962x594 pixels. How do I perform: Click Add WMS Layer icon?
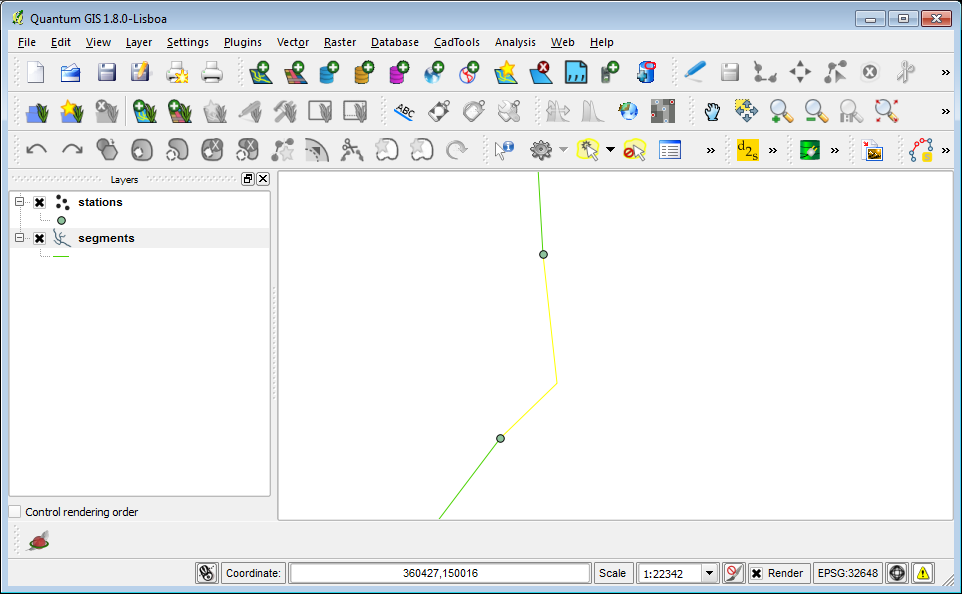click(434, 72)
